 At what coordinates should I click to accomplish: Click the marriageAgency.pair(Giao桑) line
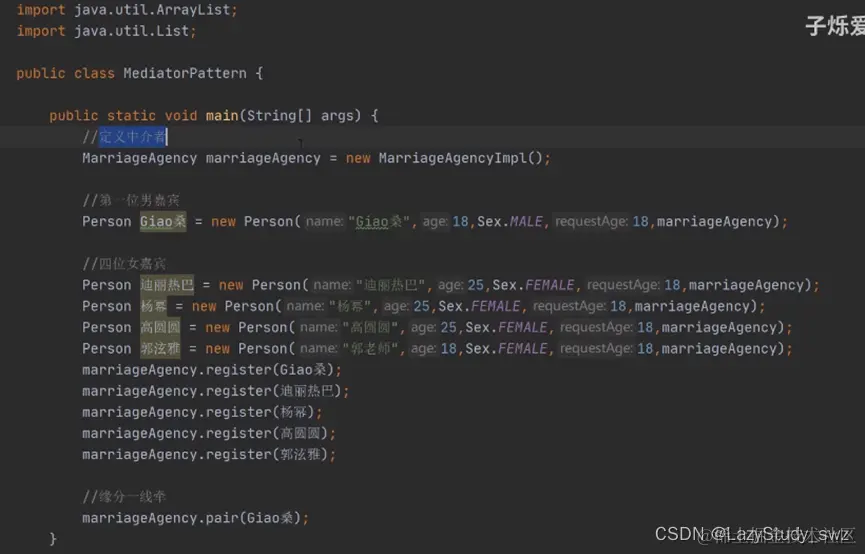pos(195,518)
